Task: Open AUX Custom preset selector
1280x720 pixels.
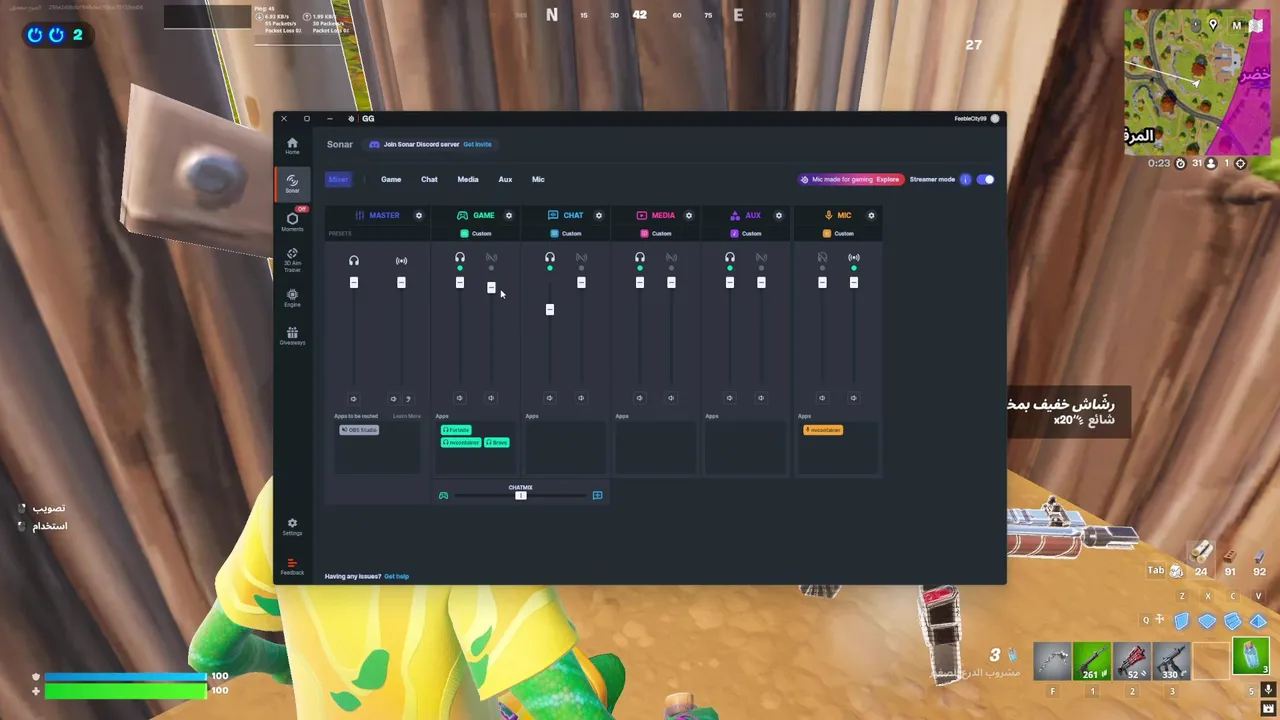Action: point(746,234)
